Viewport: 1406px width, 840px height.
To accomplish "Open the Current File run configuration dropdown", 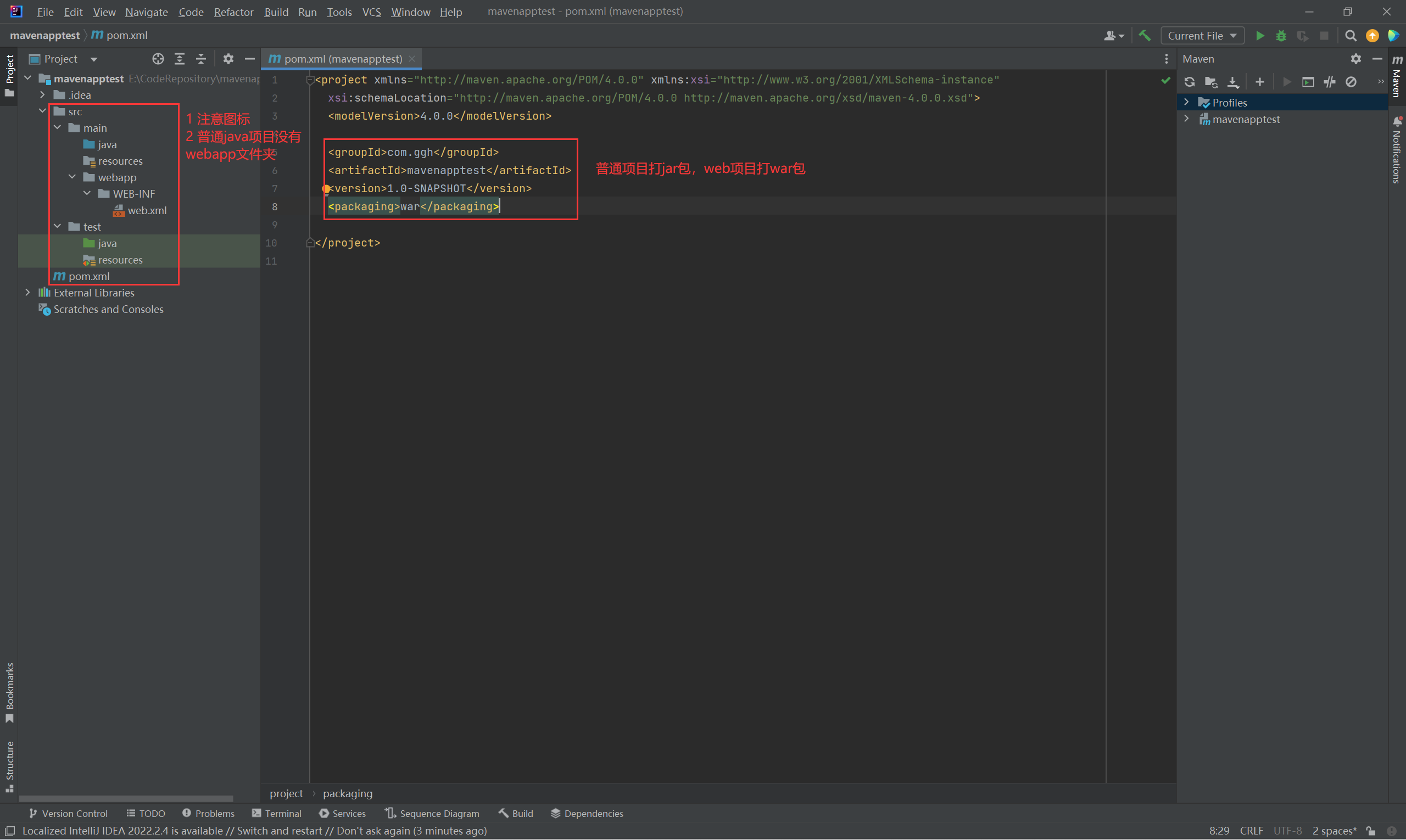I will (x=1202, y=36).
